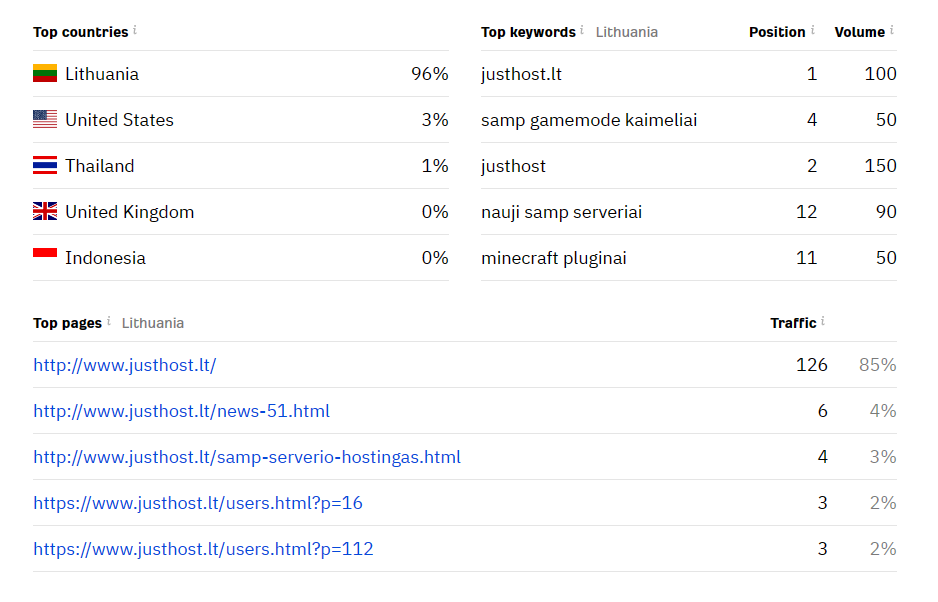Click the United States flag icon

[x=45, y=119]
